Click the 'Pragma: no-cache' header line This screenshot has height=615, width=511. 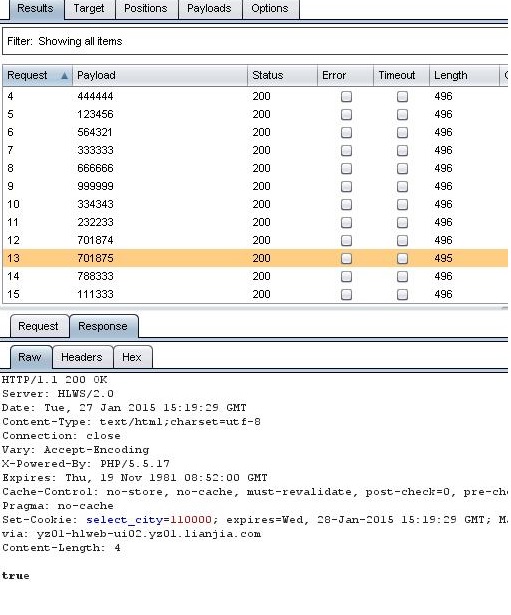(58, 506)
